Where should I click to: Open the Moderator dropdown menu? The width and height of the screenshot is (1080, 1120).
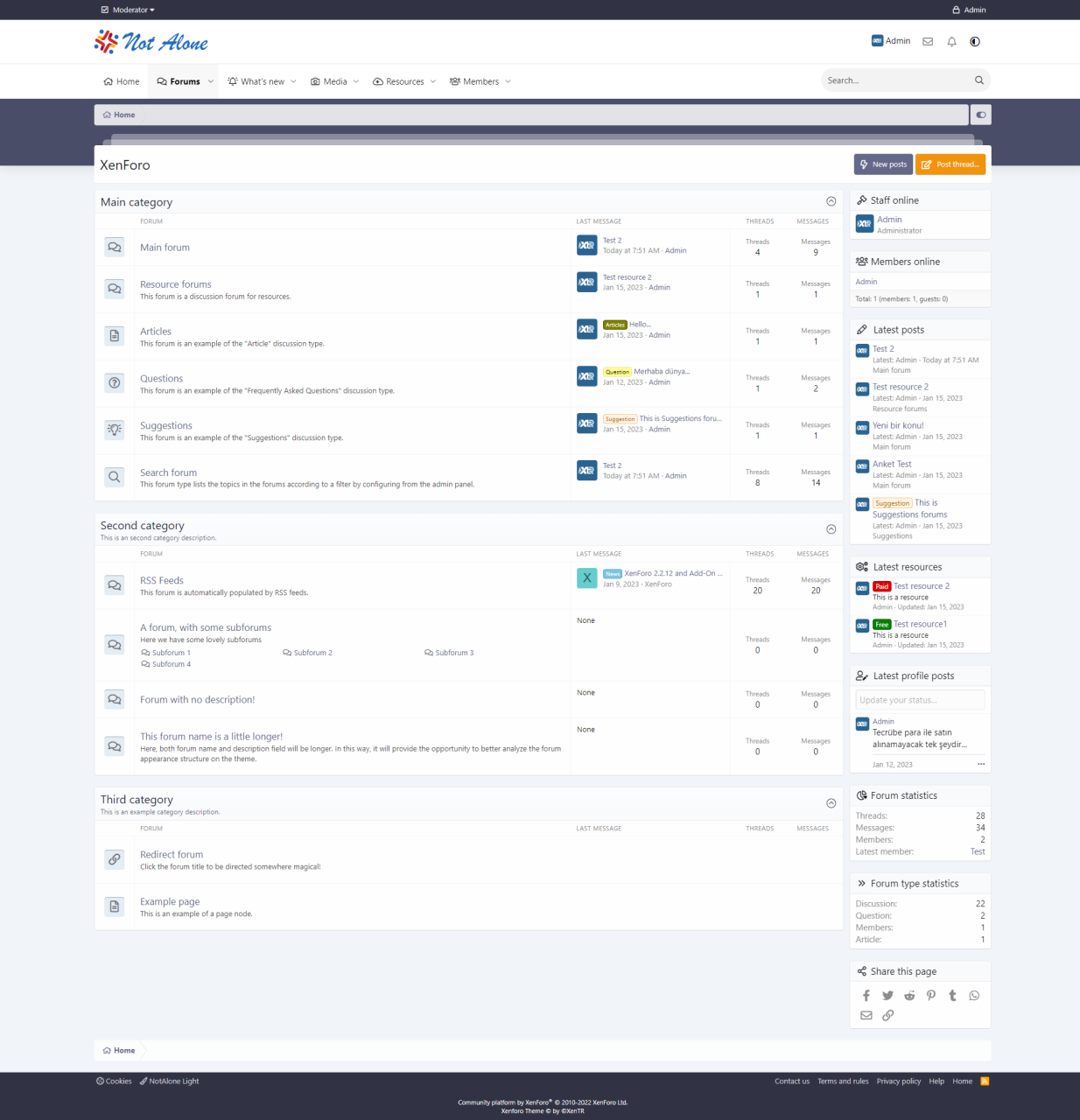pyautogui.click(x=128, y=10)
